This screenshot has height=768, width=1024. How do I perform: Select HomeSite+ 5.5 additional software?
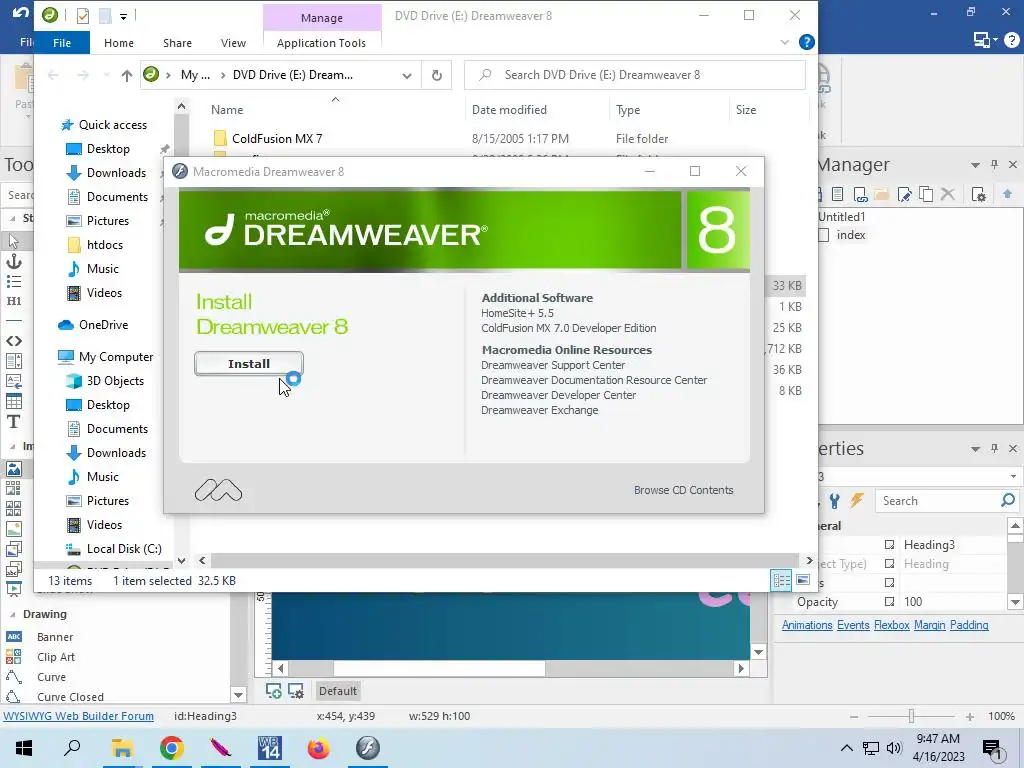pyautogui.click(x=517, y=313)
